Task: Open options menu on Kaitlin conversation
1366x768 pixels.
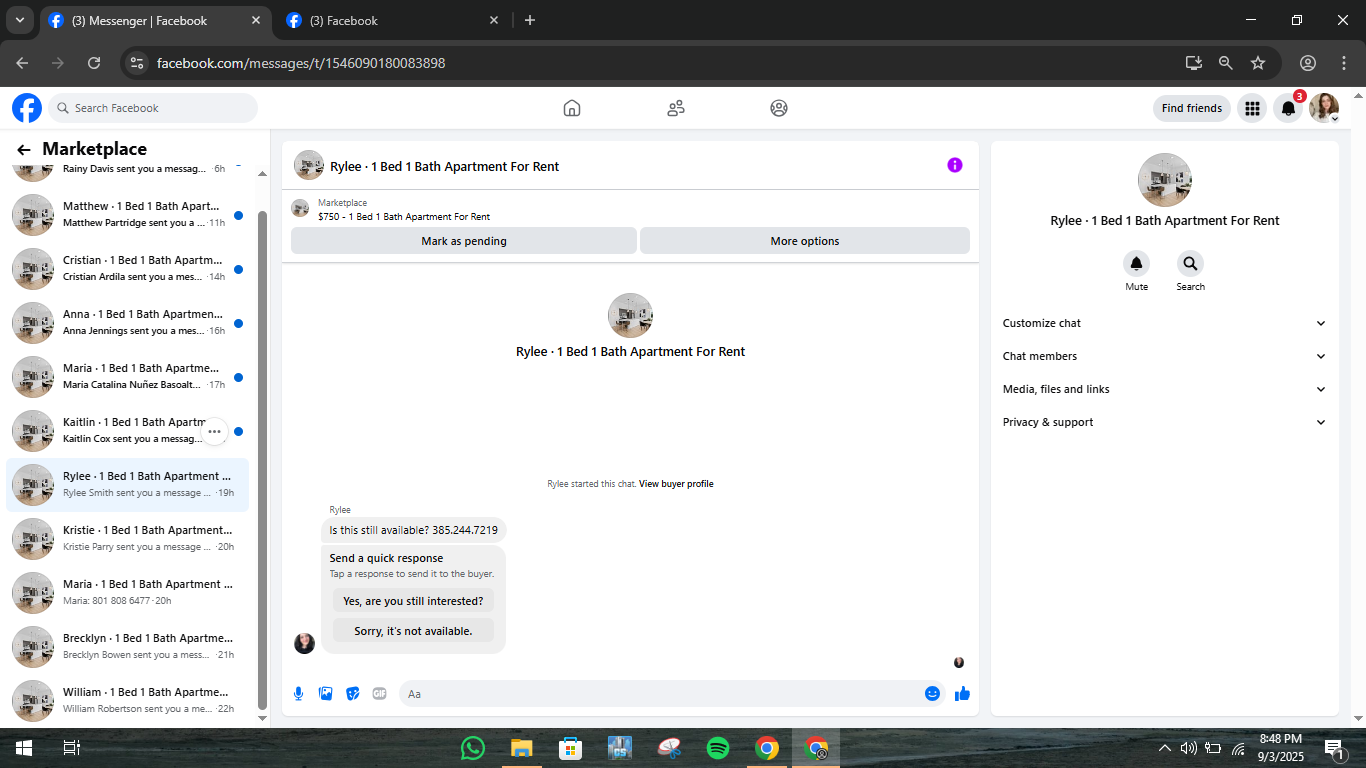Action: [214, 432]
